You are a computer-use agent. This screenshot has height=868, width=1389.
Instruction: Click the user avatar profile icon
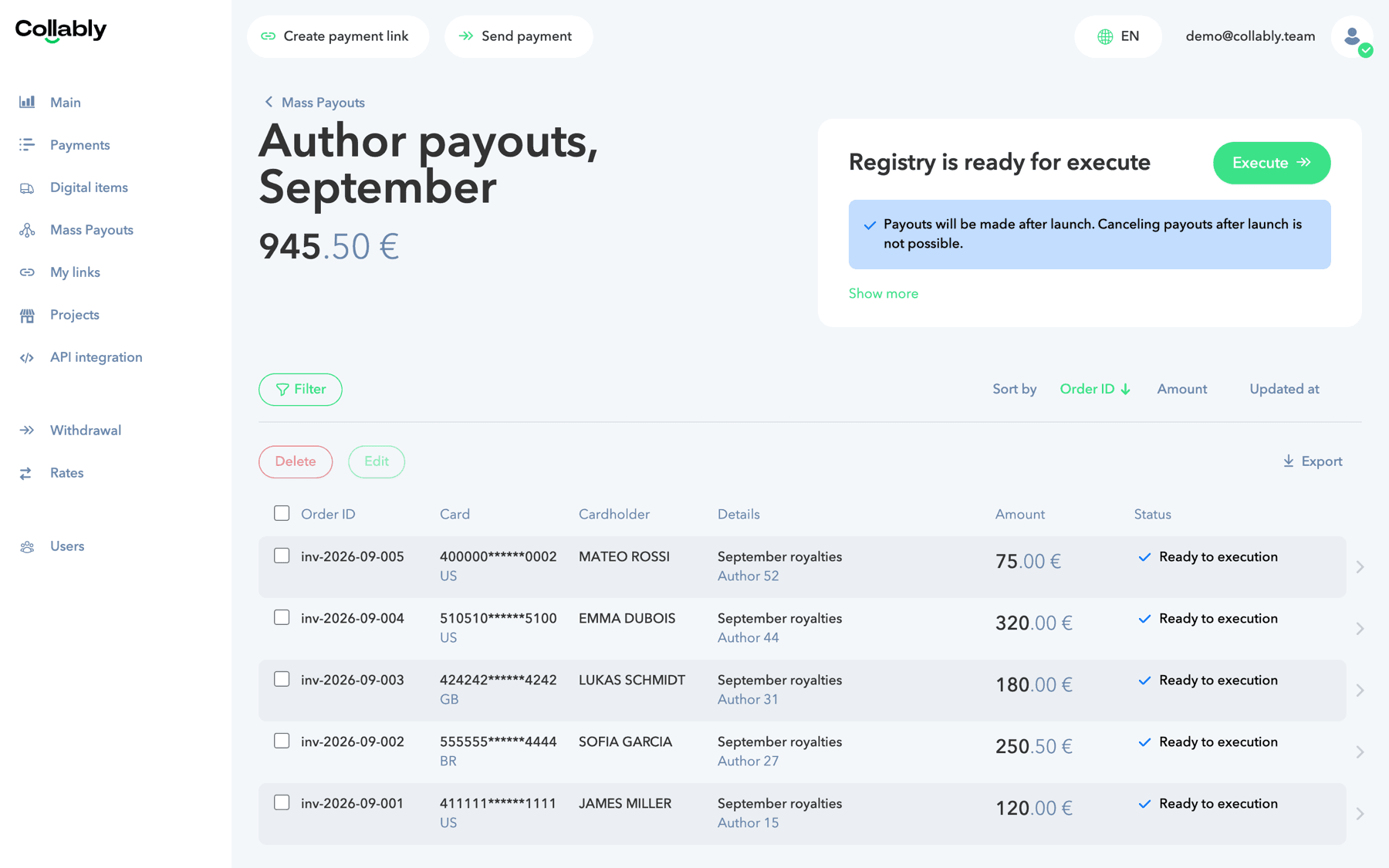point(1352,36)
